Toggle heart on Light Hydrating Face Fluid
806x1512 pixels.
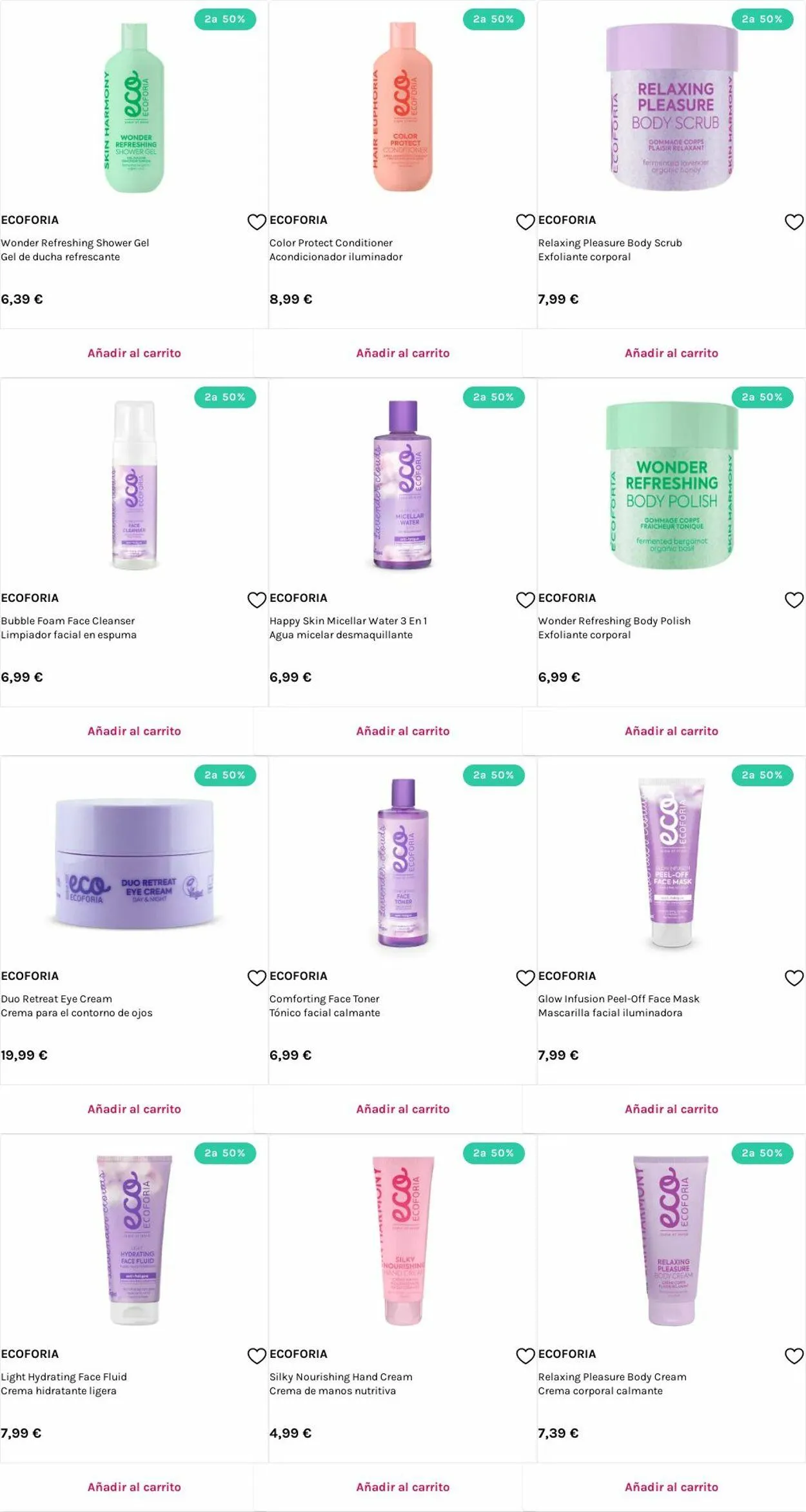[257, 1356]
